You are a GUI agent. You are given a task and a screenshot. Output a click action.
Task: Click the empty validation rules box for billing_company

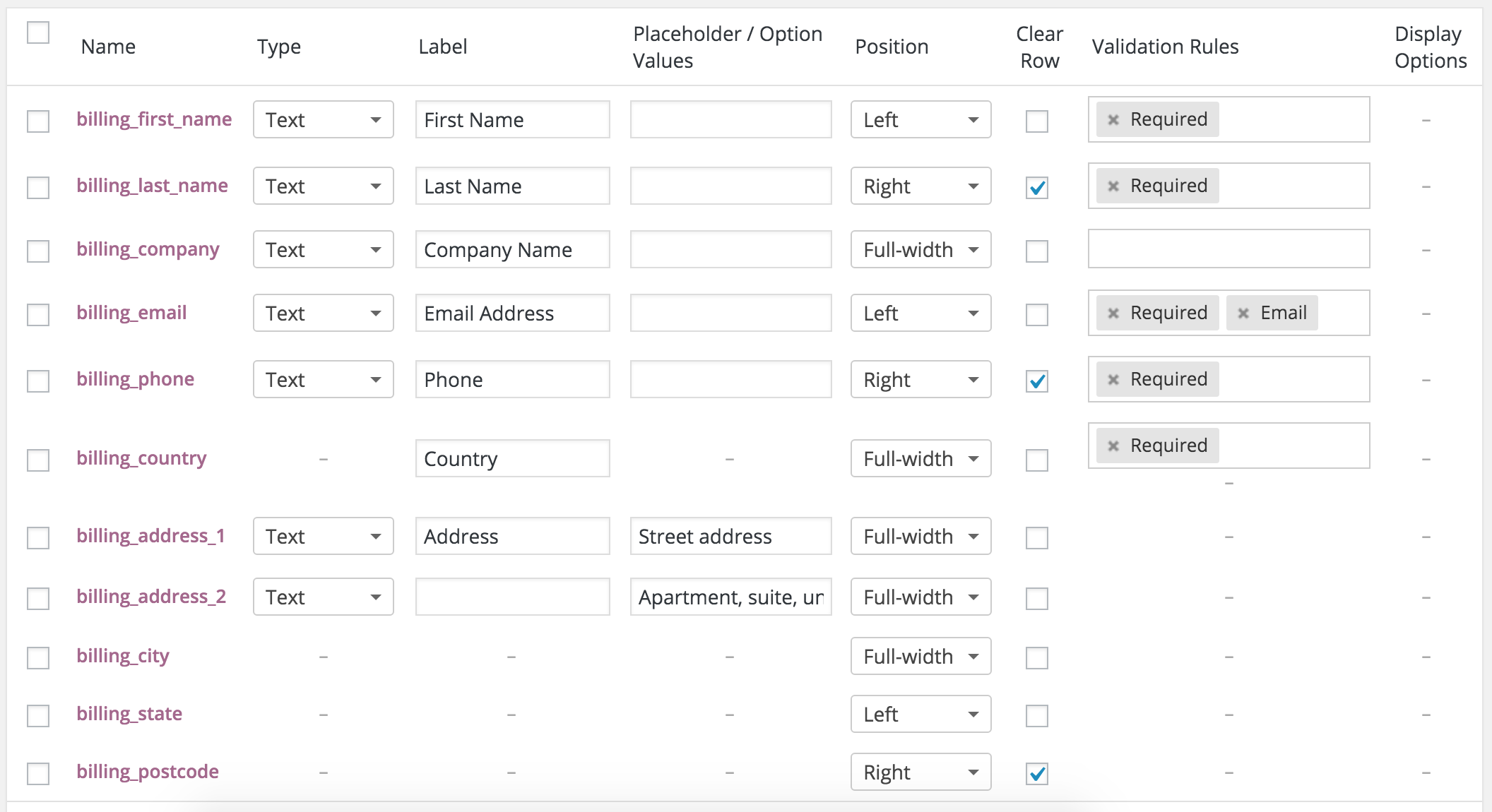click(1229, 249)
